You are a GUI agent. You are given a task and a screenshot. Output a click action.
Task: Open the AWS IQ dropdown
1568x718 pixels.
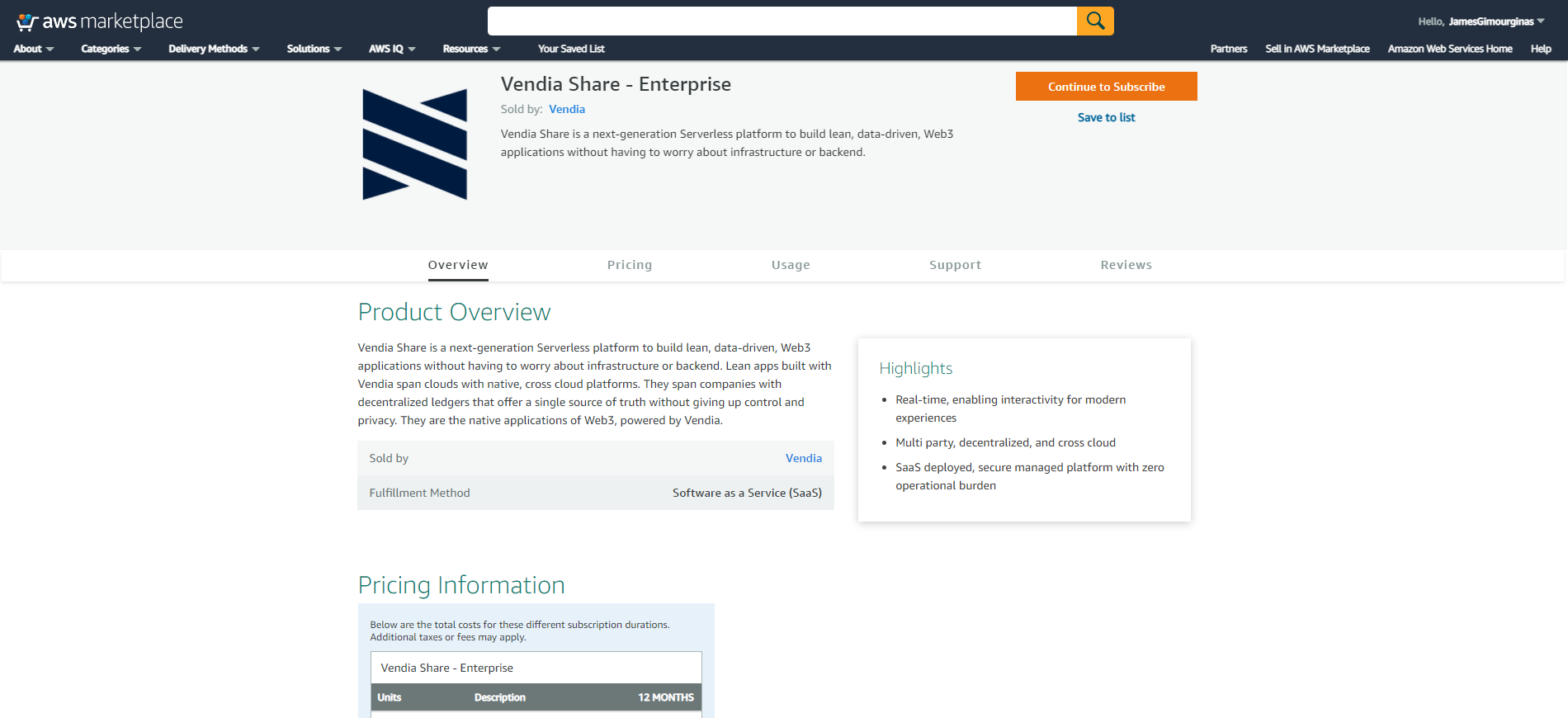392,49
